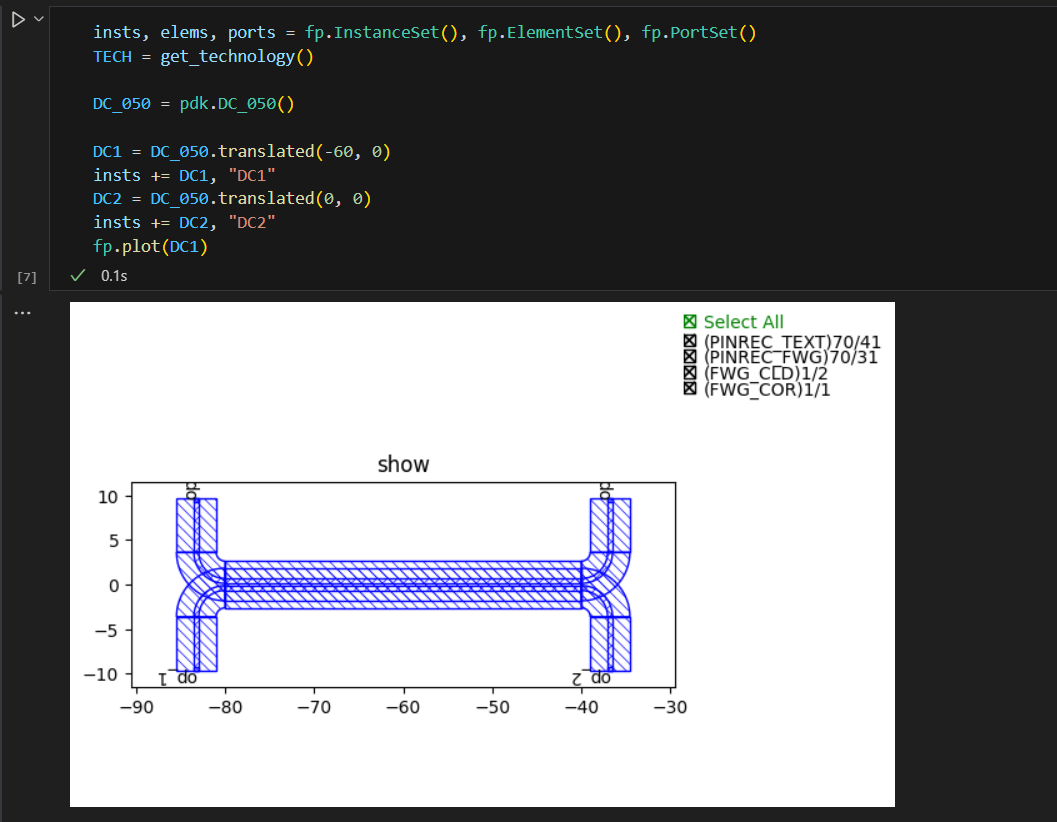Click the 0.1s execution time text

114,276
